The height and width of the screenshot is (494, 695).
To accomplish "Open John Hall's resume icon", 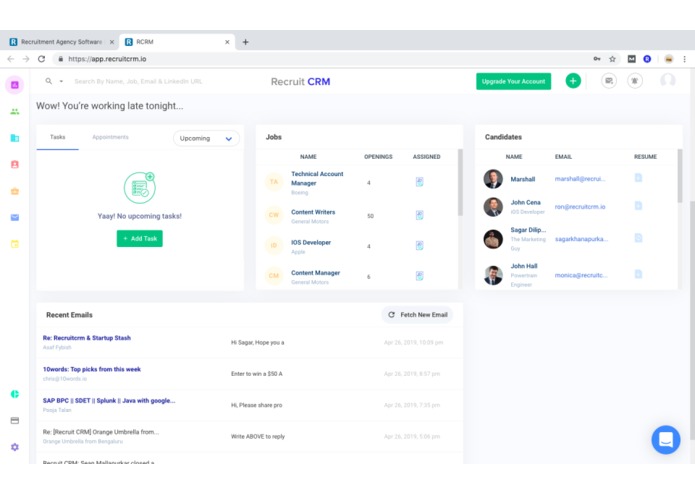I will (638, 274).
